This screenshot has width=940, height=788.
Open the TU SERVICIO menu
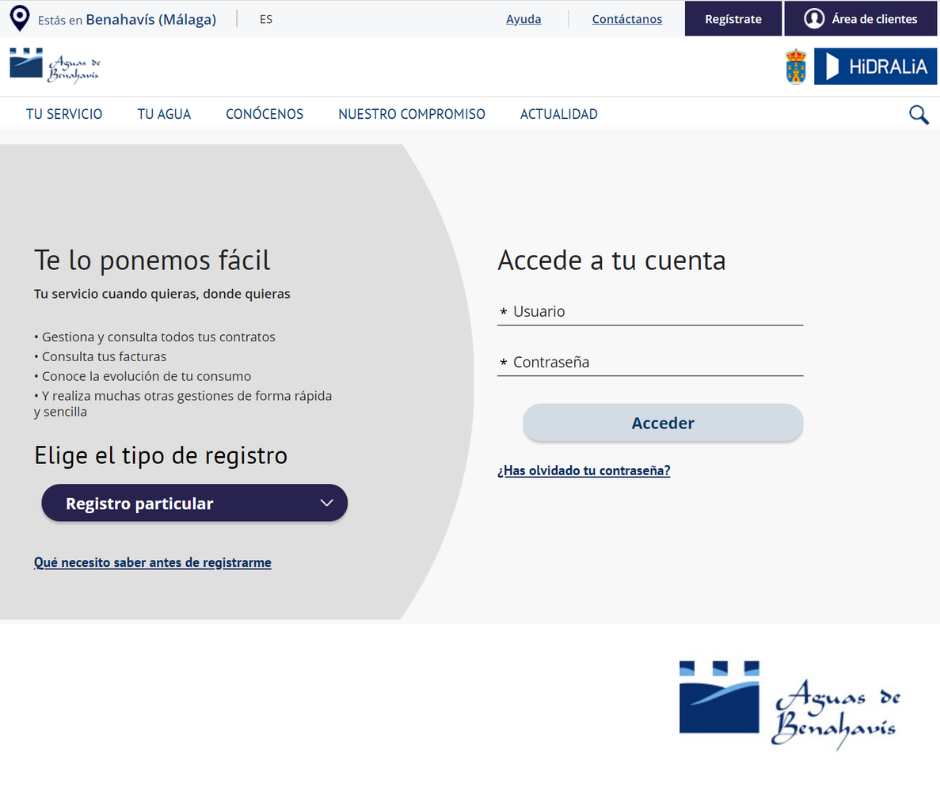tap(64, 114)
